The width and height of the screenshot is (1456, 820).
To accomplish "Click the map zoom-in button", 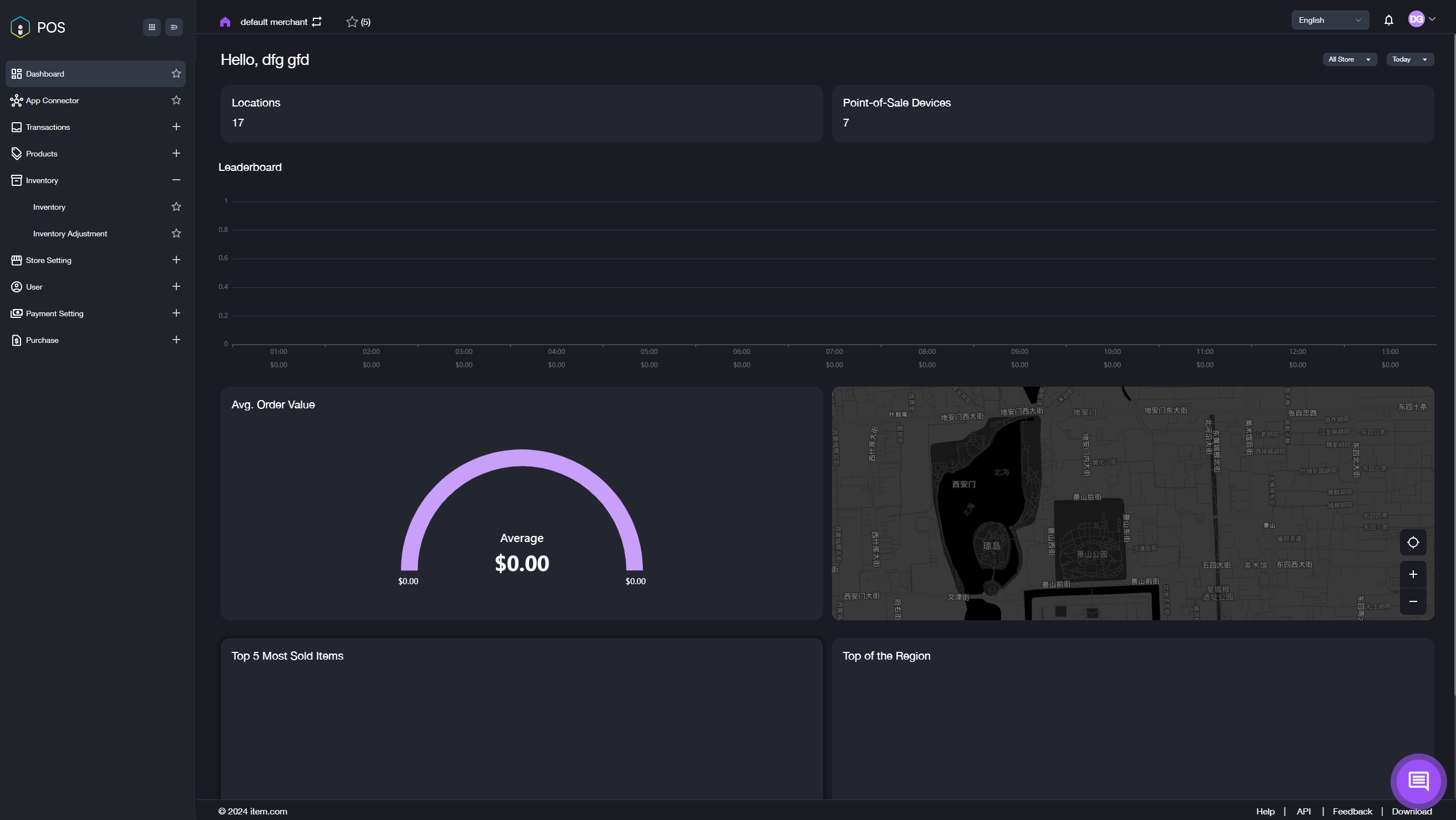I will click(1413, 574).
